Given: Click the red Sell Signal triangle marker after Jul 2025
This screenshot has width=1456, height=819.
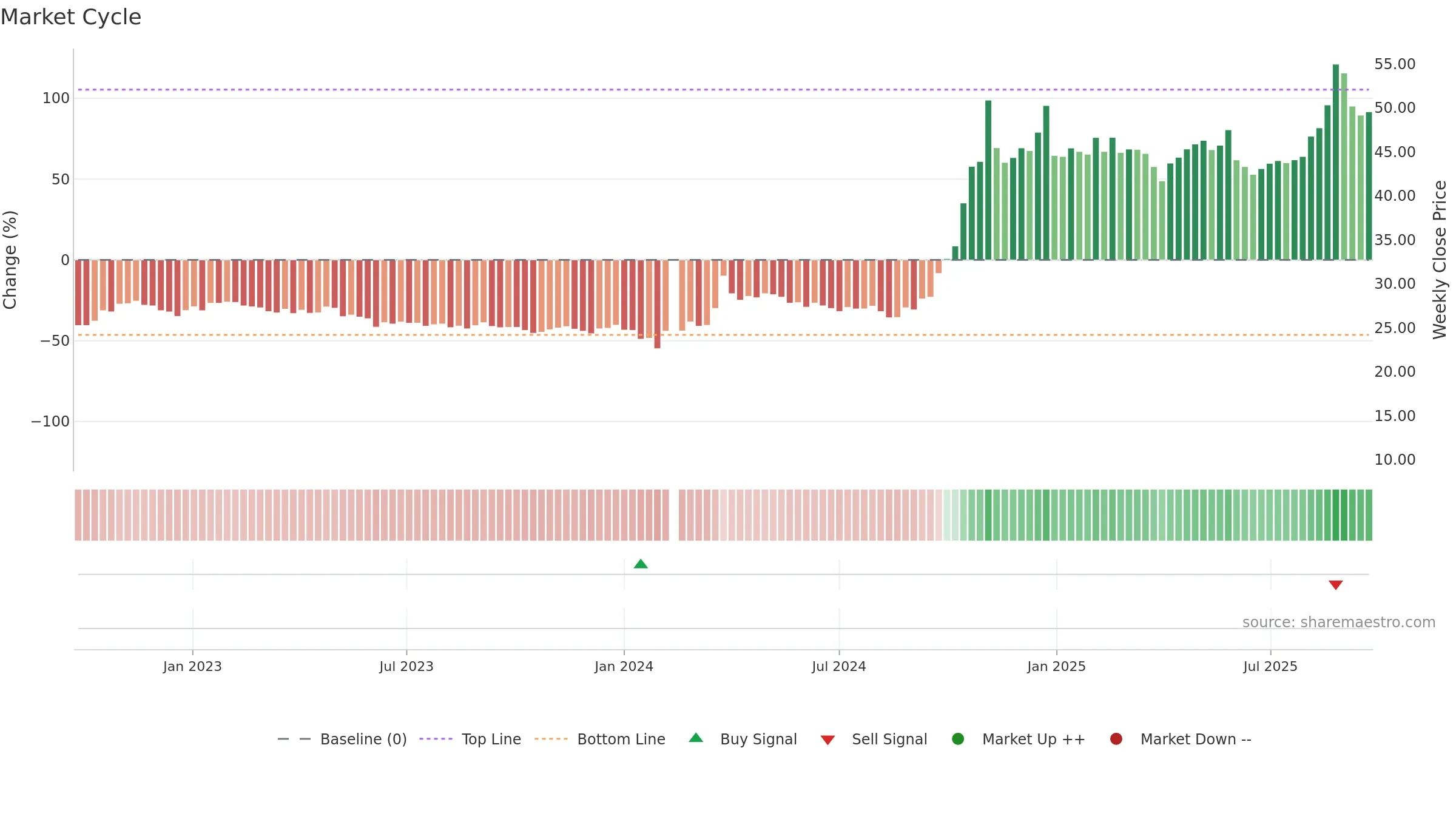Looking at the screenshot, I should pos(1335,585).
